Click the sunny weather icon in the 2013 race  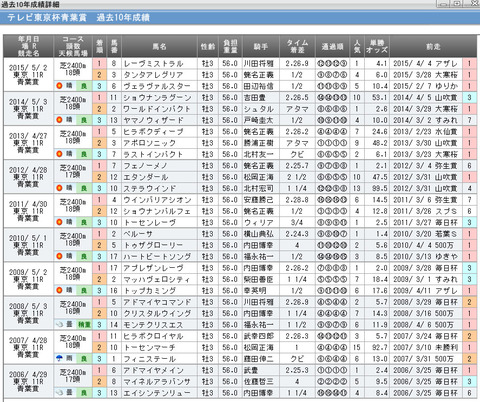coord(59,154)
